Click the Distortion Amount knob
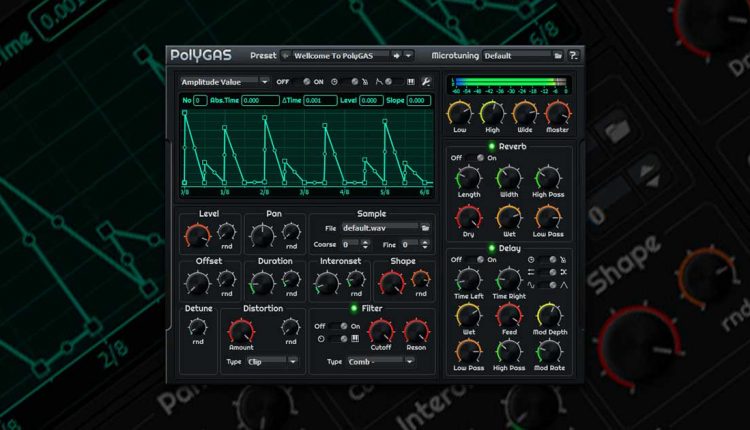This screenshot has height=430, width=750. point(241,331)
